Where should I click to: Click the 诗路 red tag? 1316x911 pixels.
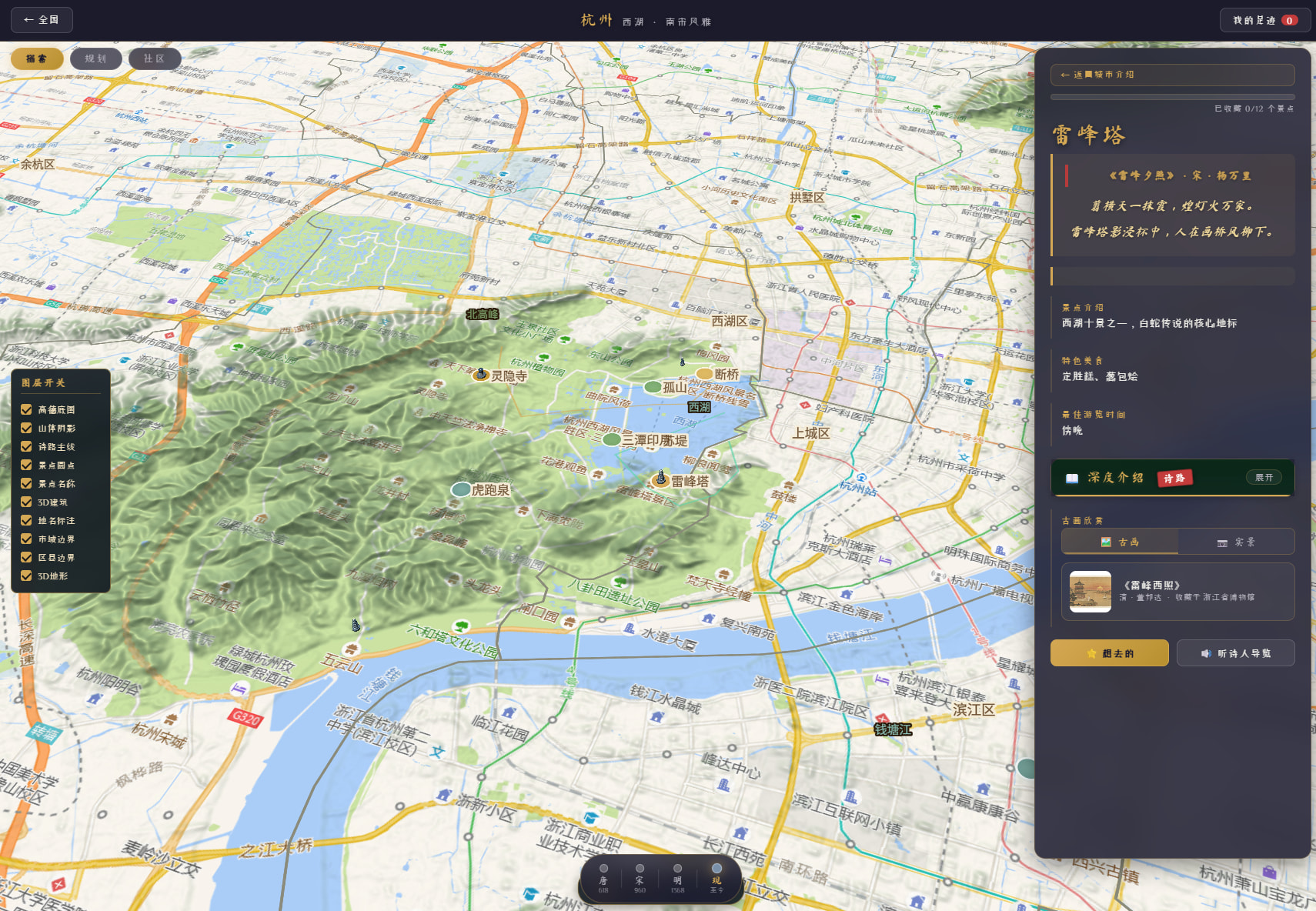click(x=1174, y=478)
